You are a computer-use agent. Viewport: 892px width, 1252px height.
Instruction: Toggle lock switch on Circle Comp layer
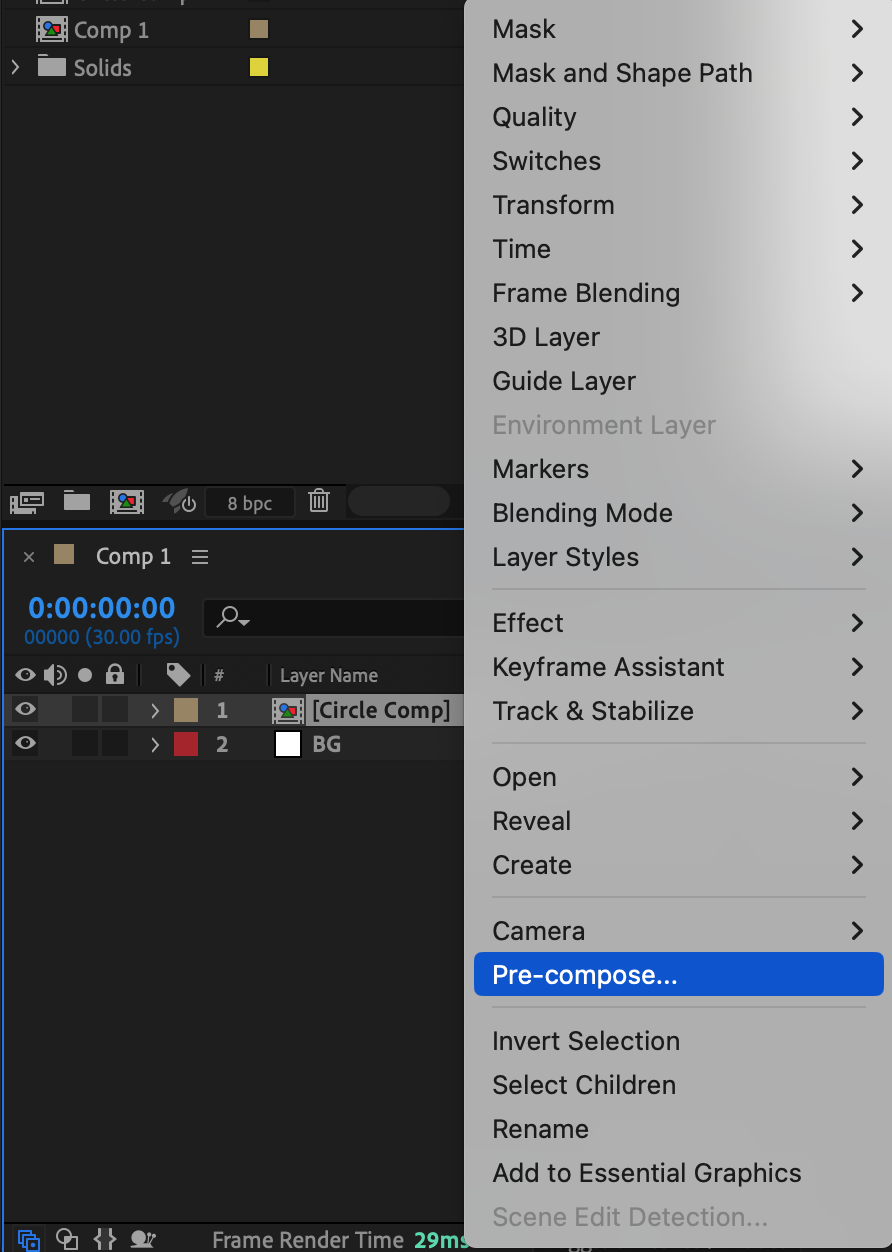[115, 710]
